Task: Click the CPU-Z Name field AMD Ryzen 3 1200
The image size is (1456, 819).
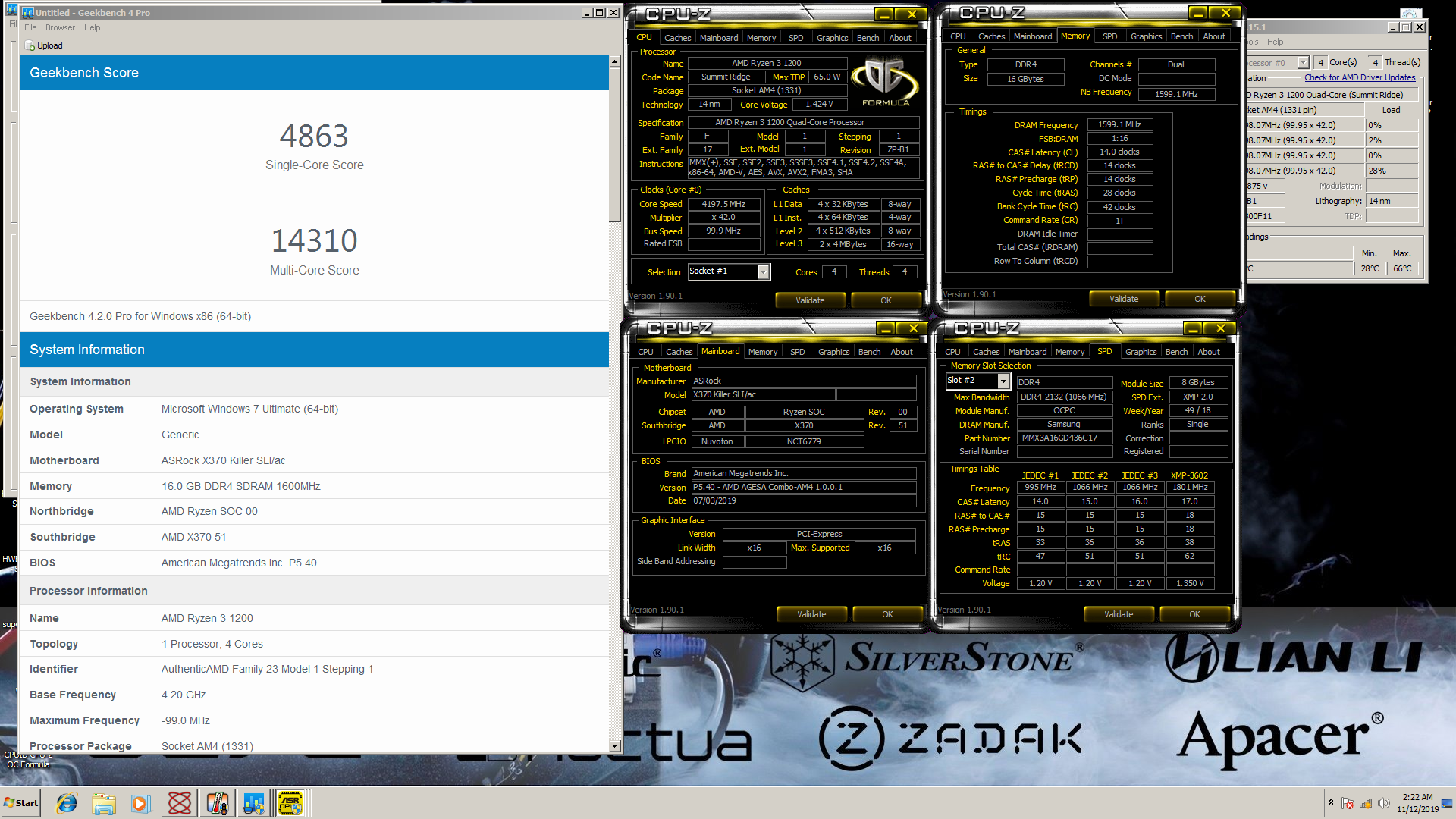Action: point(766,64)
